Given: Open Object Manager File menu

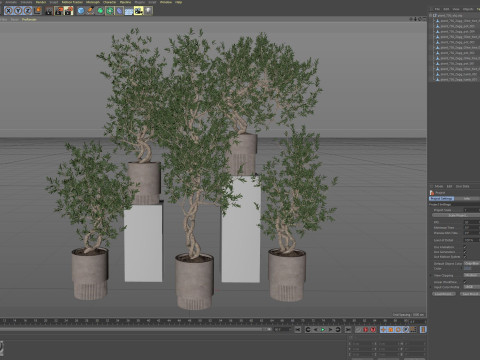Looking at the screenshot, I should (437, 9).
